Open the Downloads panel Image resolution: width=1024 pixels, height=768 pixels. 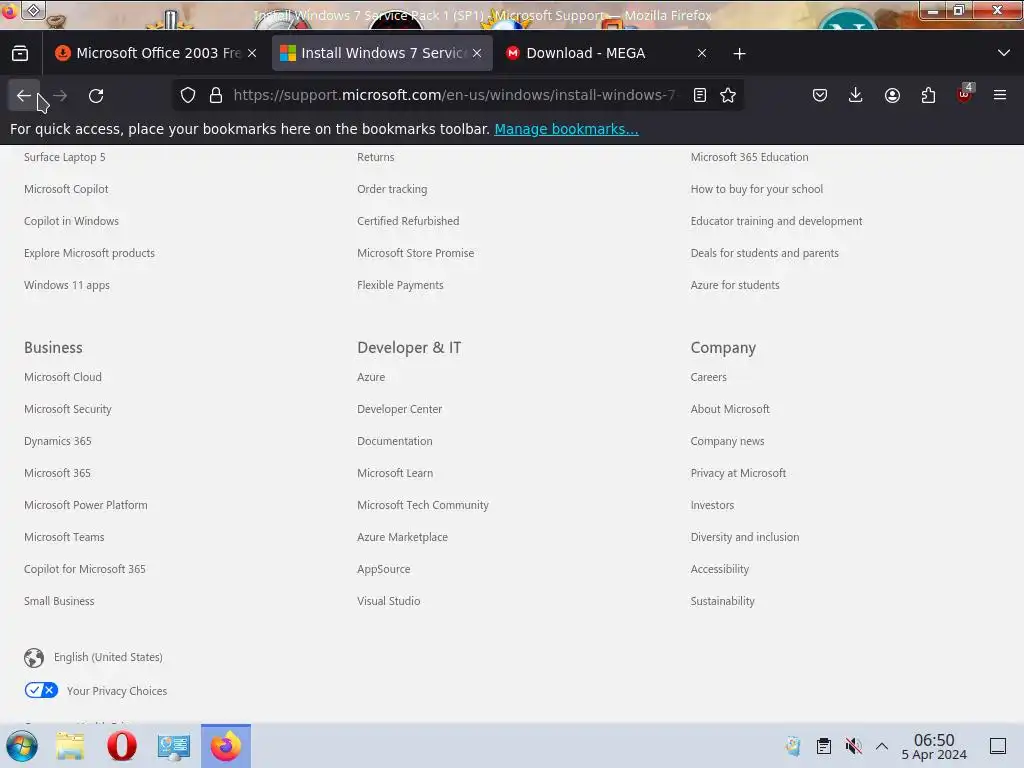point(856,95)
